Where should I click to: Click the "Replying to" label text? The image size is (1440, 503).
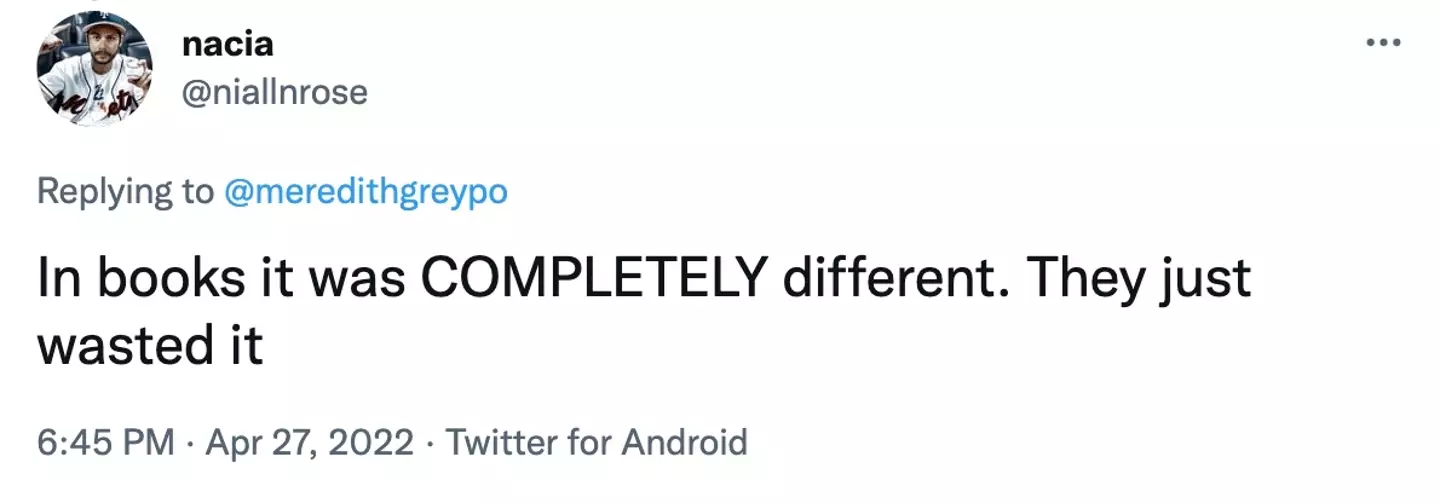(x=125, y=190)
